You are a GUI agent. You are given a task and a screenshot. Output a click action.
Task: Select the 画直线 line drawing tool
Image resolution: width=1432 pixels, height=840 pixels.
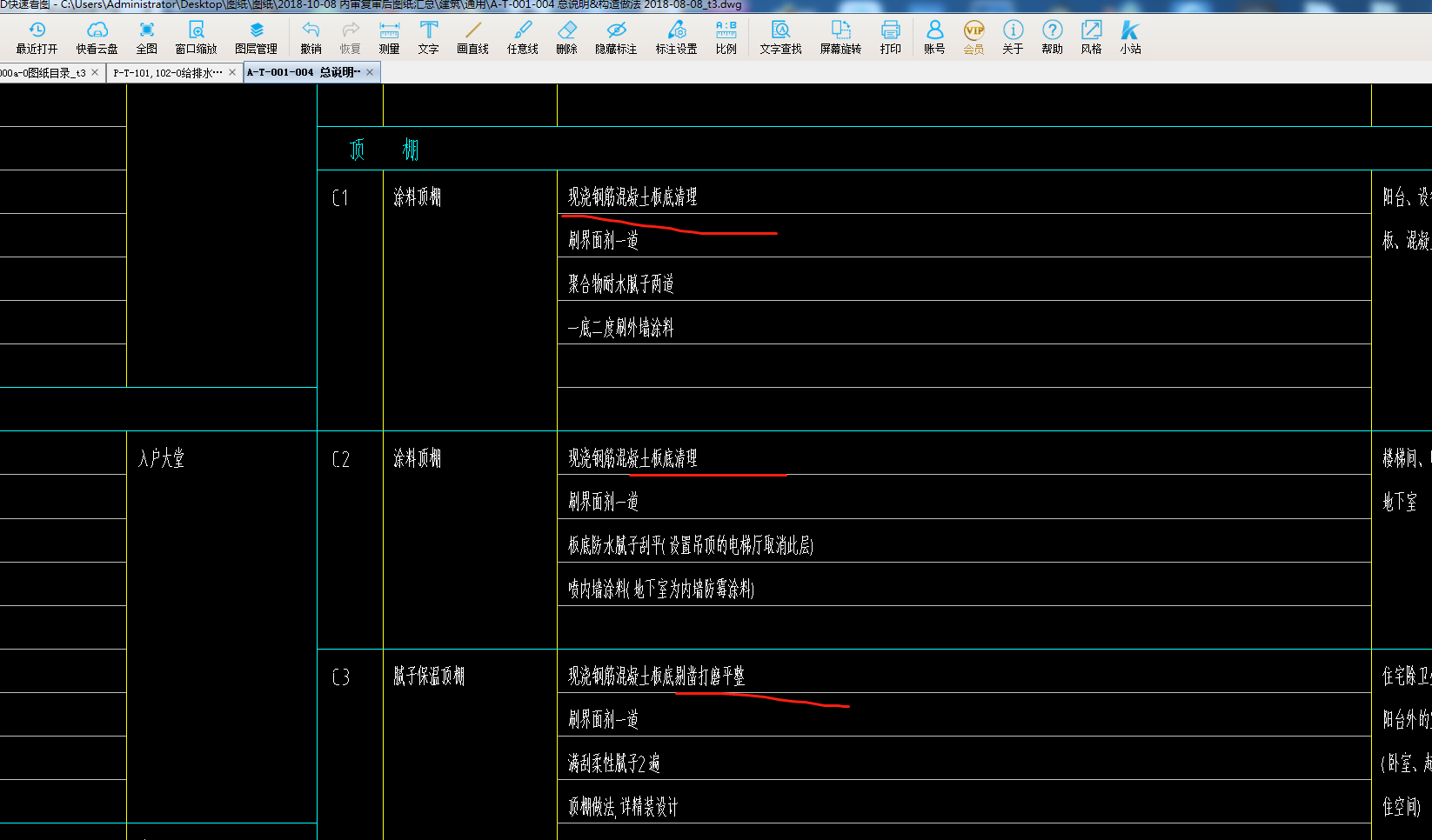pos(472,38)
